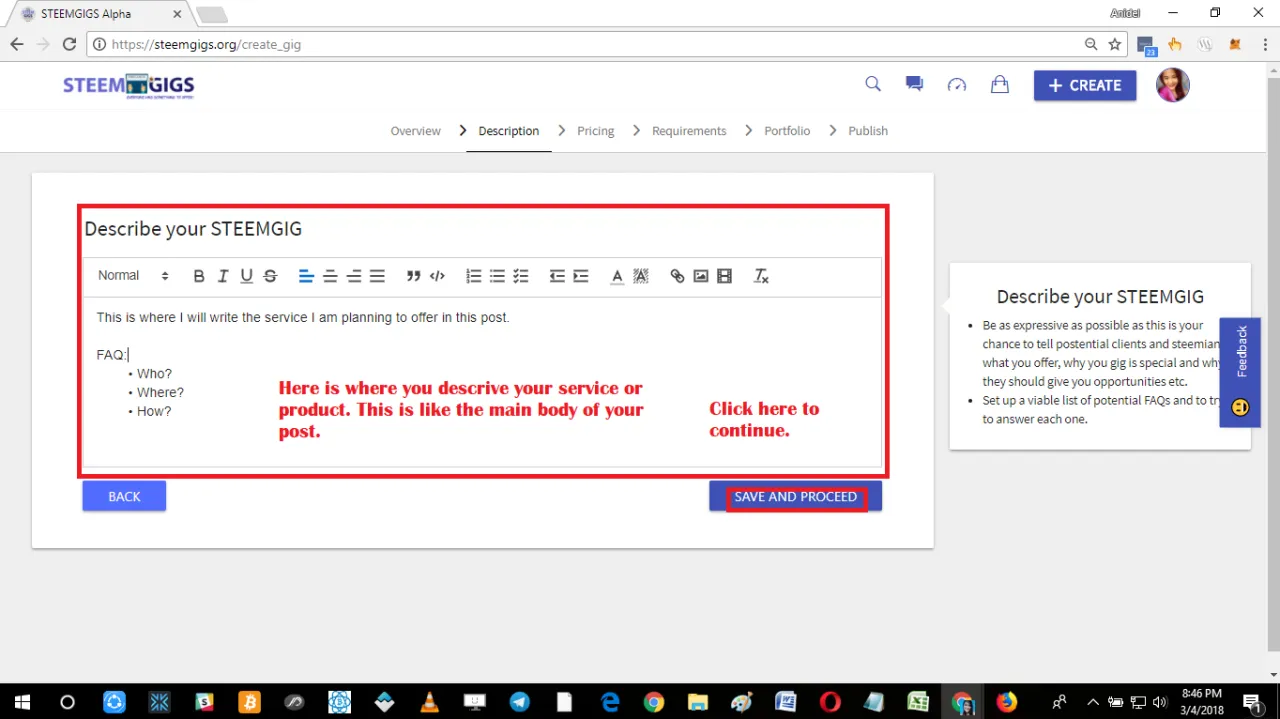This screenshot has height=719, width=1280.
Task: Open VLC from the taskbar
Action: [x=429, y=701]
